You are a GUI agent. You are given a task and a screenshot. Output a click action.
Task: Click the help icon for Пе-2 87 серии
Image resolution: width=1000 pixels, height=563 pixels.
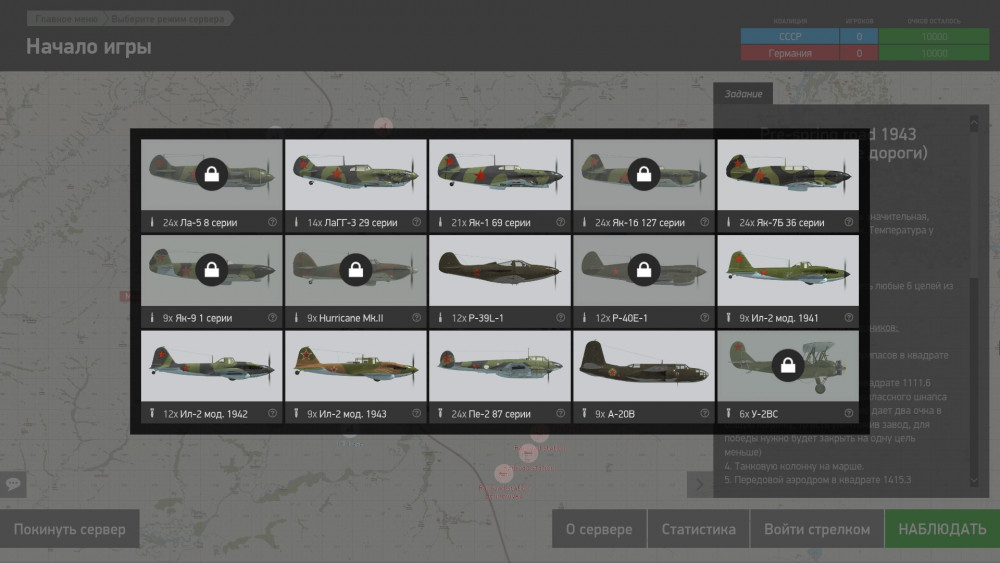(560, 414)
